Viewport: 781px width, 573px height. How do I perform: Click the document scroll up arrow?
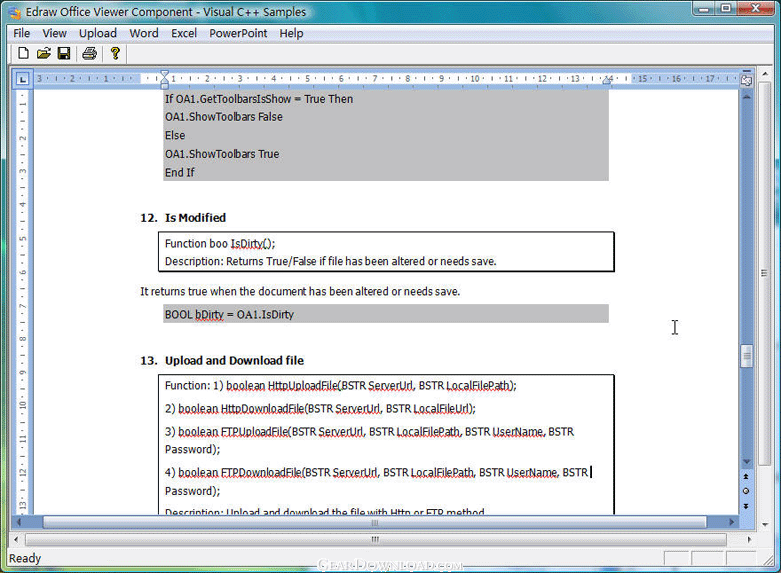coord(746,97)
